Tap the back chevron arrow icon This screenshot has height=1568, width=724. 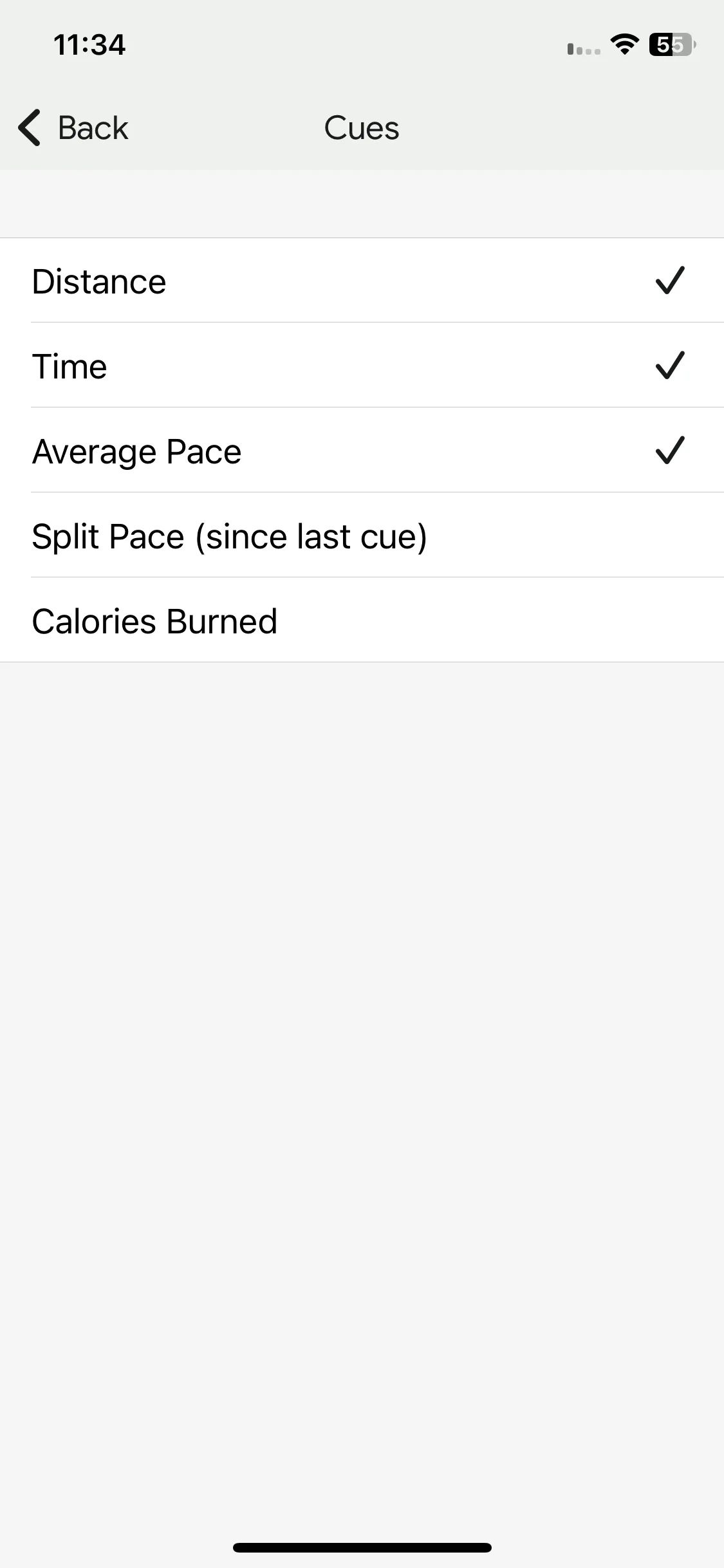[x=30, y=127]
